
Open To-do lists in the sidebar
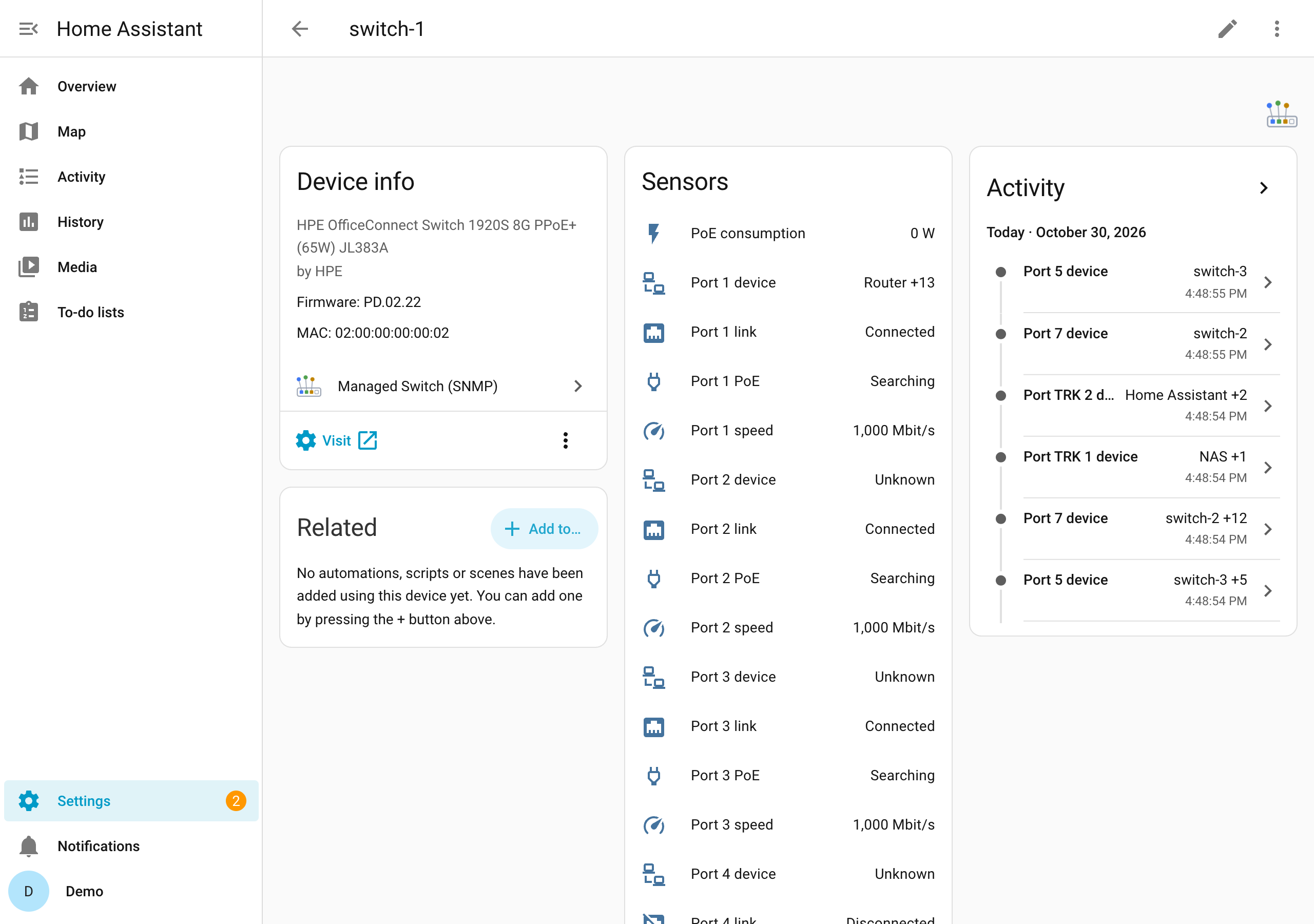click(131, 313)
